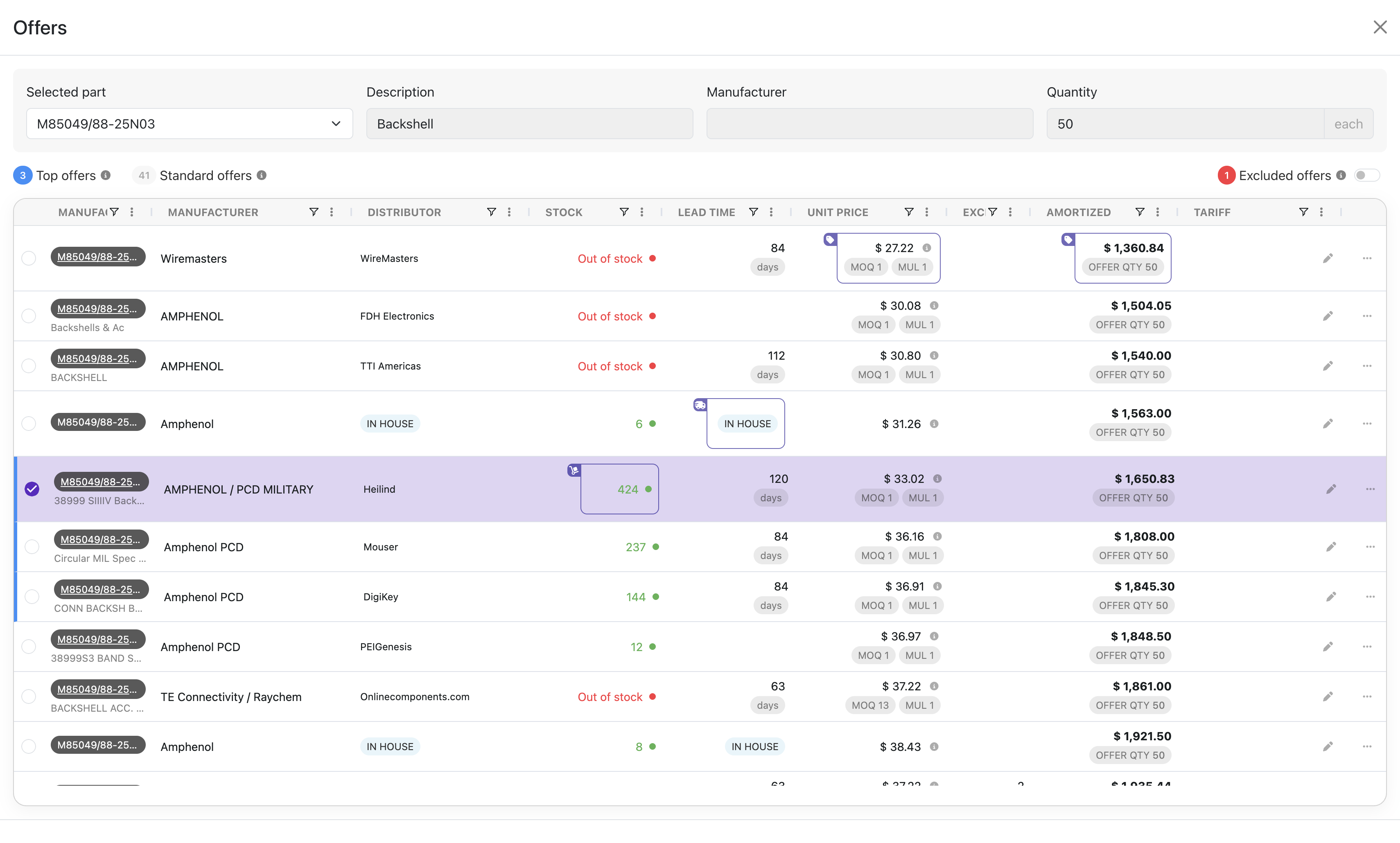
Task: Edit the Wiremasters offer pencil icon
Action: coord(1328,259)
